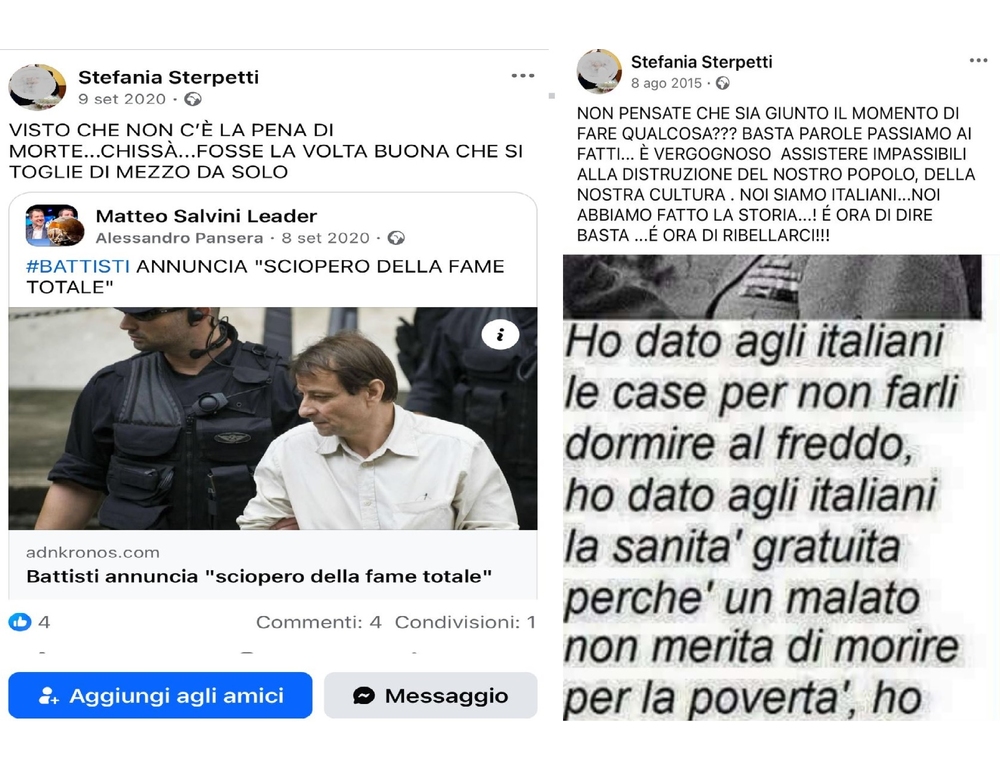Viewport: 1000px width, 770px height.
Task: Open Matteo Salvini Leader page avatar
Action: coord(55,226)
